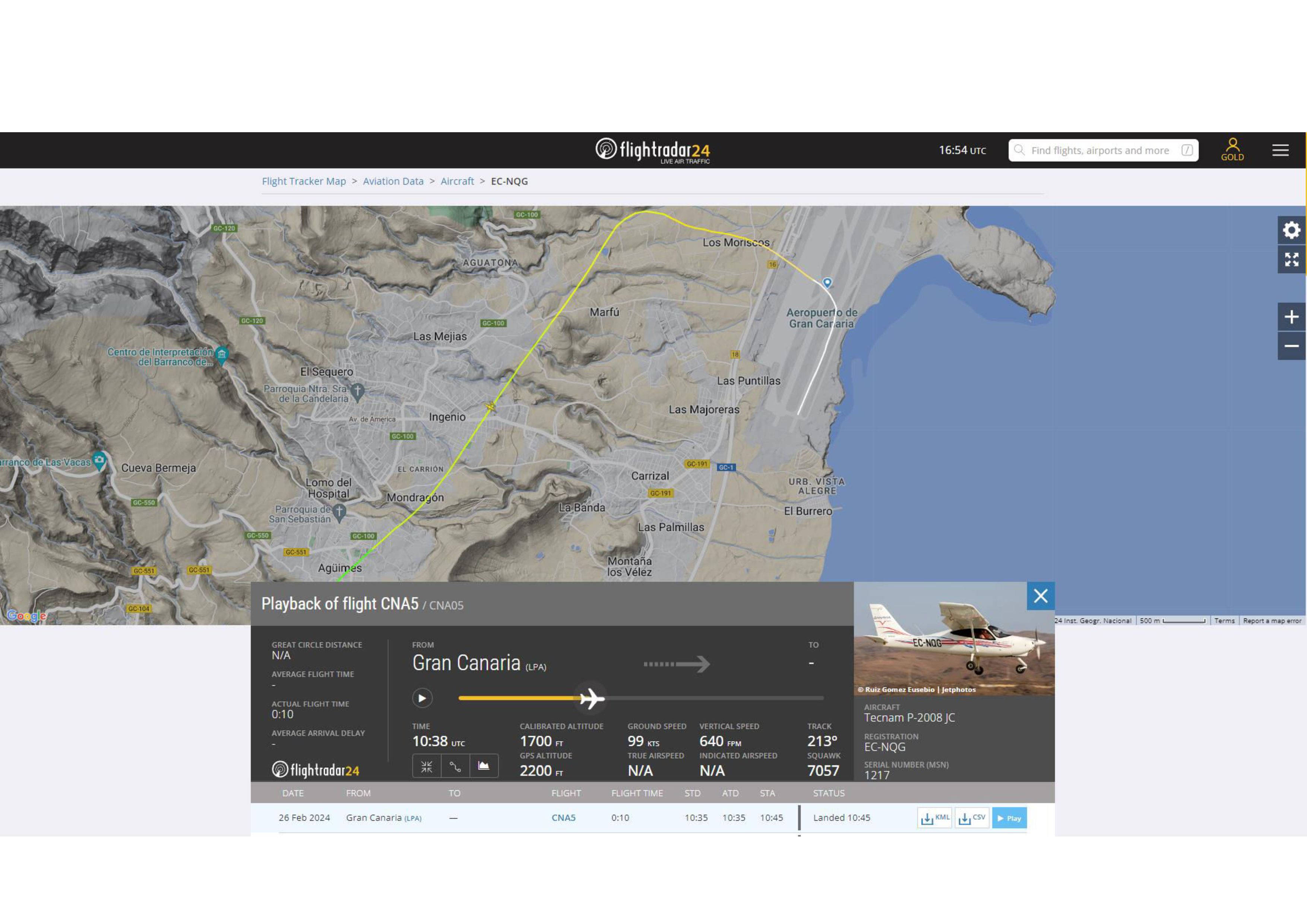This screenshot has height=924, width=1307.
Task: Go to Flight Tracker Map breadcrumb
Action: [x=303, y=181]
